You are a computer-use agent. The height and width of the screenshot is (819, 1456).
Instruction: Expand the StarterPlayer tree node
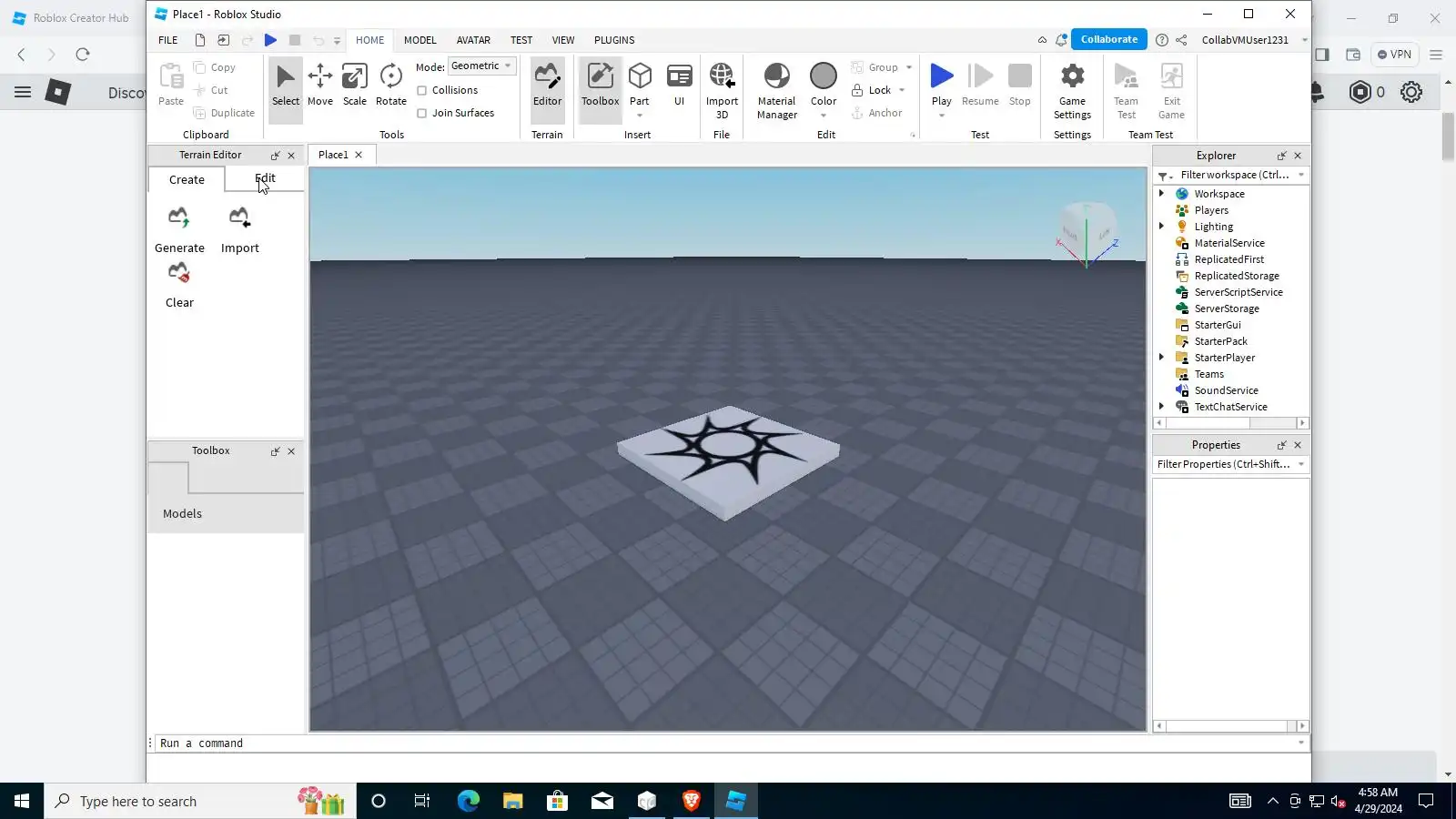click(1161, 358)
